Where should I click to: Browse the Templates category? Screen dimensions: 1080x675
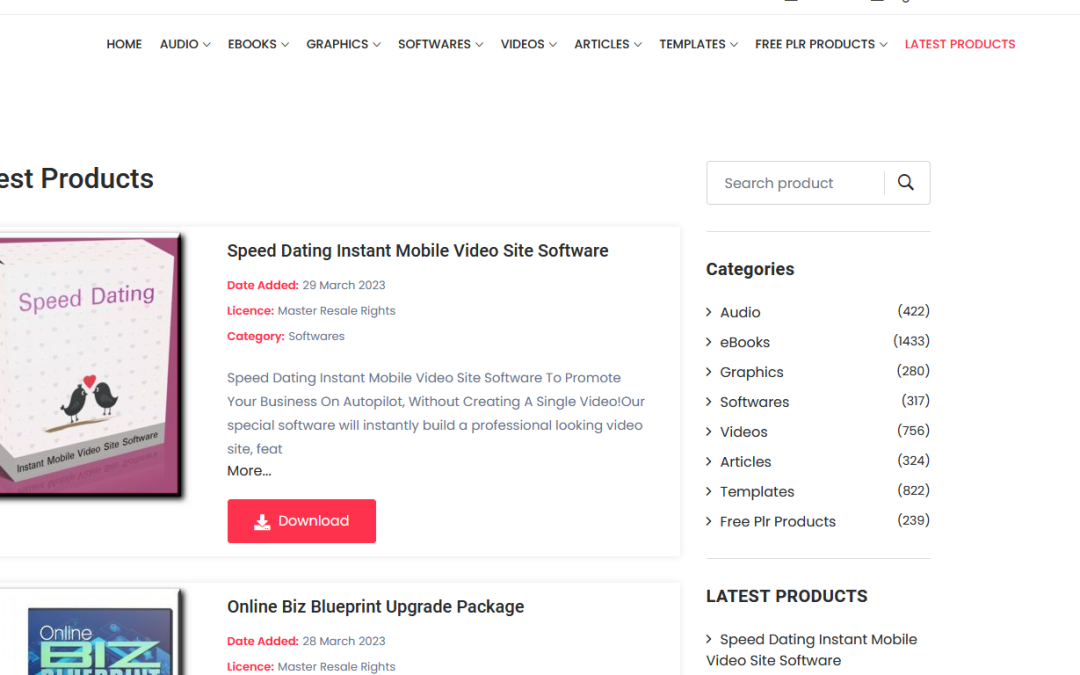757,492
